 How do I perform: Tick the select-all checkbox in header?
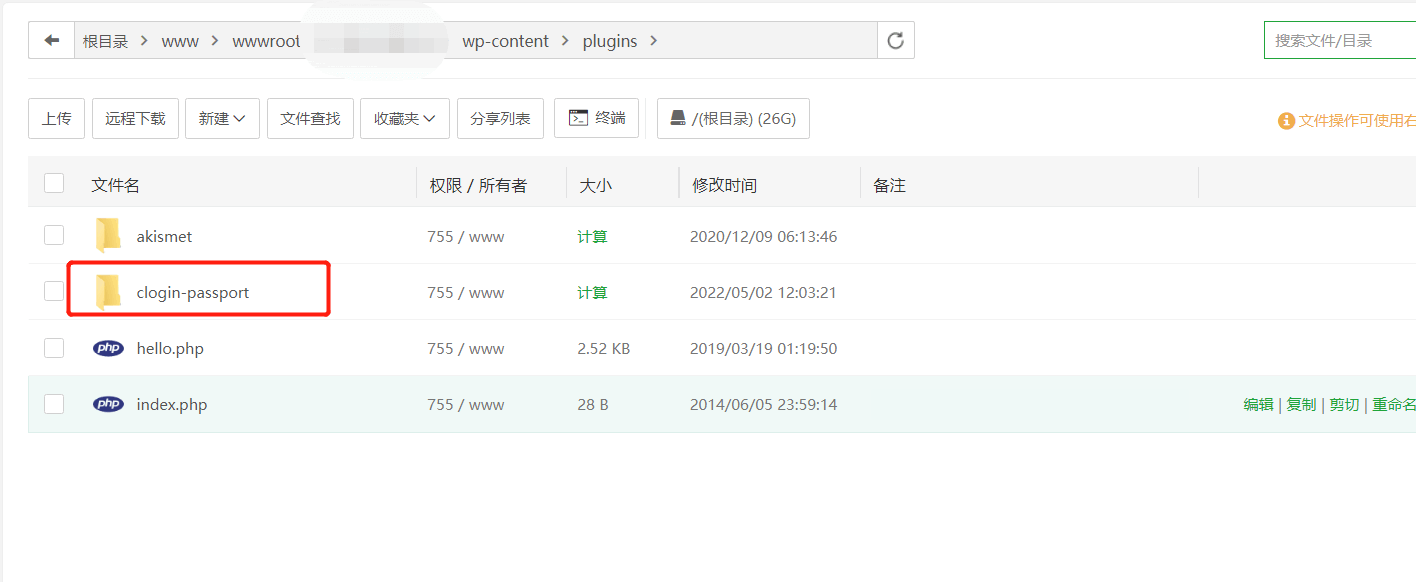(x=53, y=183)
